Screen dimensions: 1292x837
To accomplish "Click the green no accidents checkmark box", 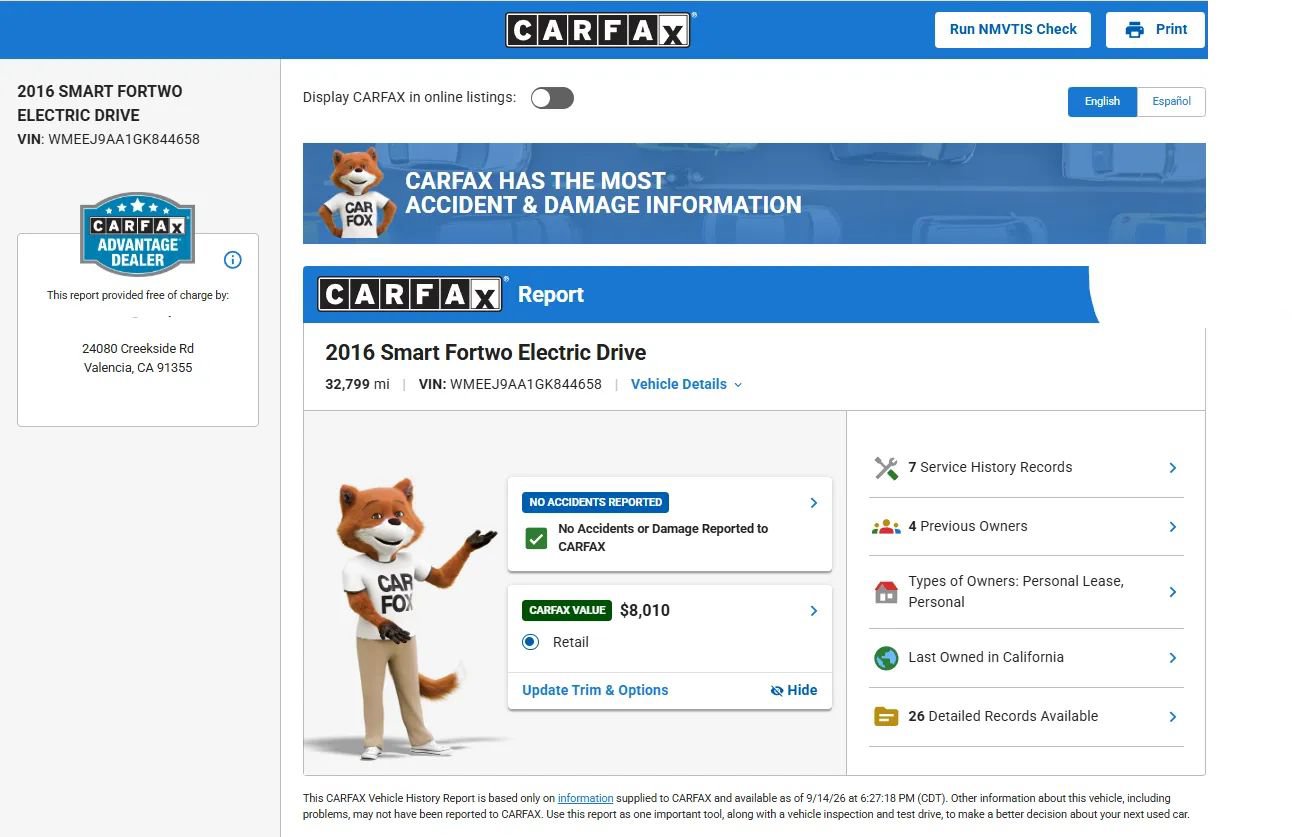I will pyautogui.click(x=536, y=538).
